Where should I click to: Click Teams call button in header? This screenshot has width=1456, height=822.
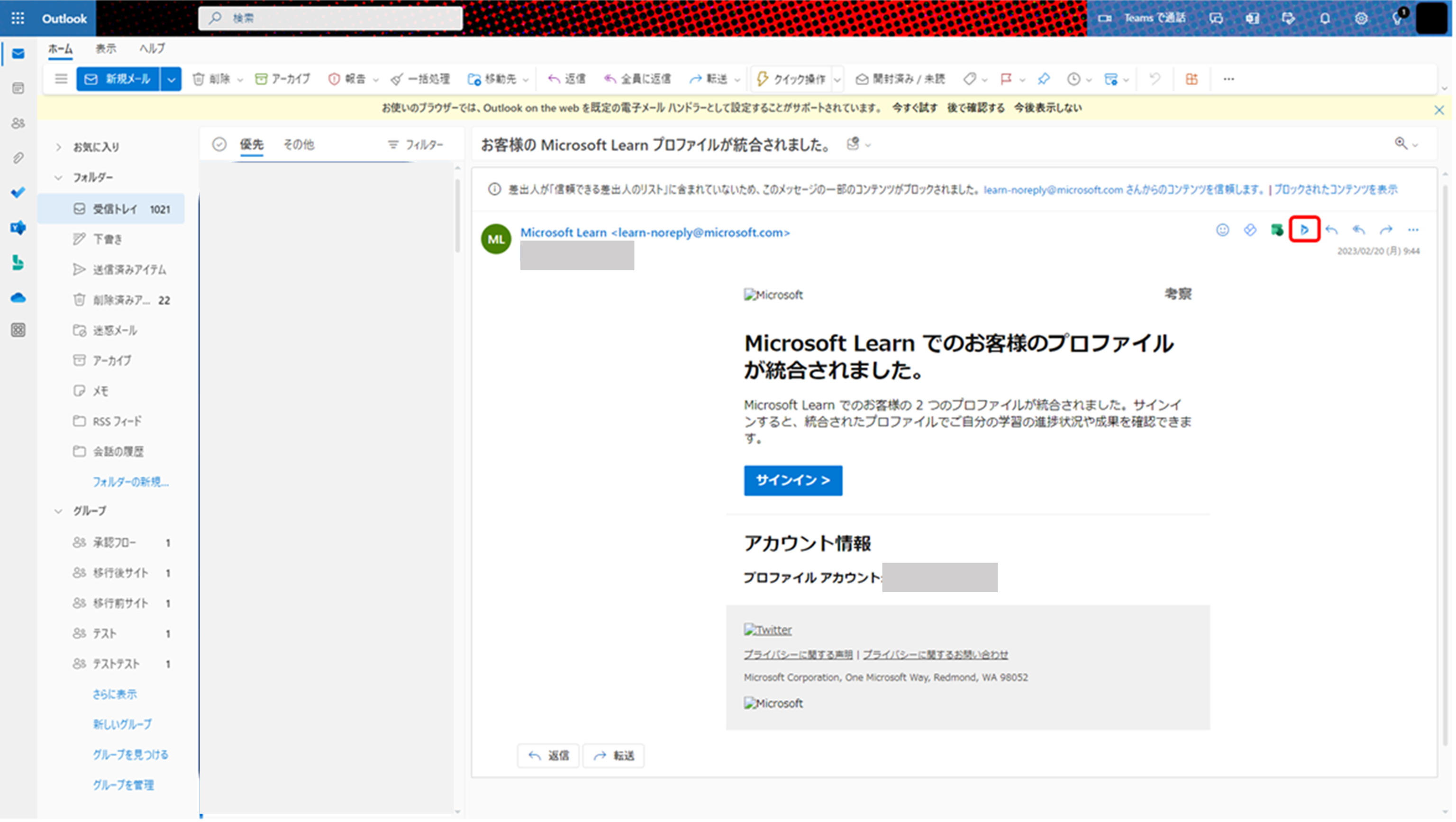(x=1142, y=18)
